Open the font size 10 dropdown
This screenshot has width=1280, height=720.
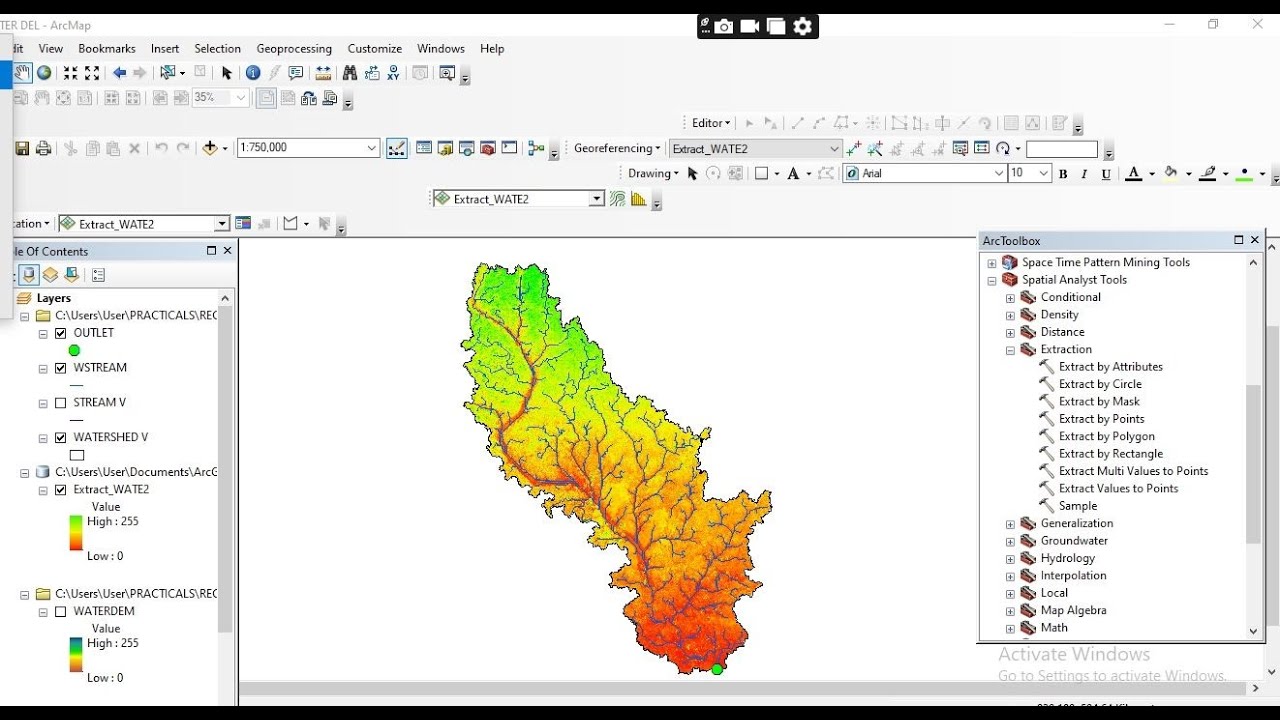pyautogui.click(x=1044, y=174)
